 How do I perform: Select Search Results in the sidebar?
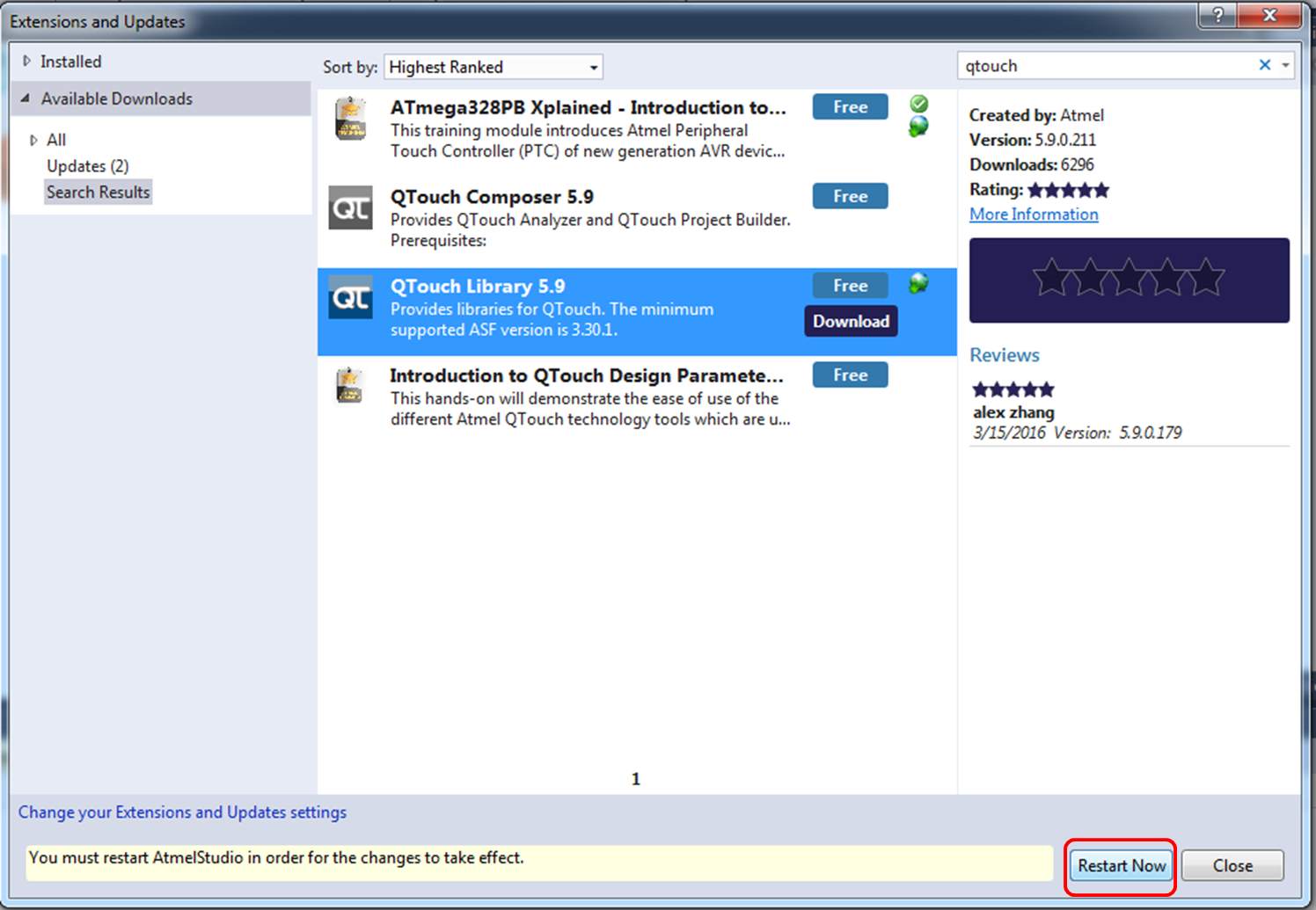click(98, 192)
